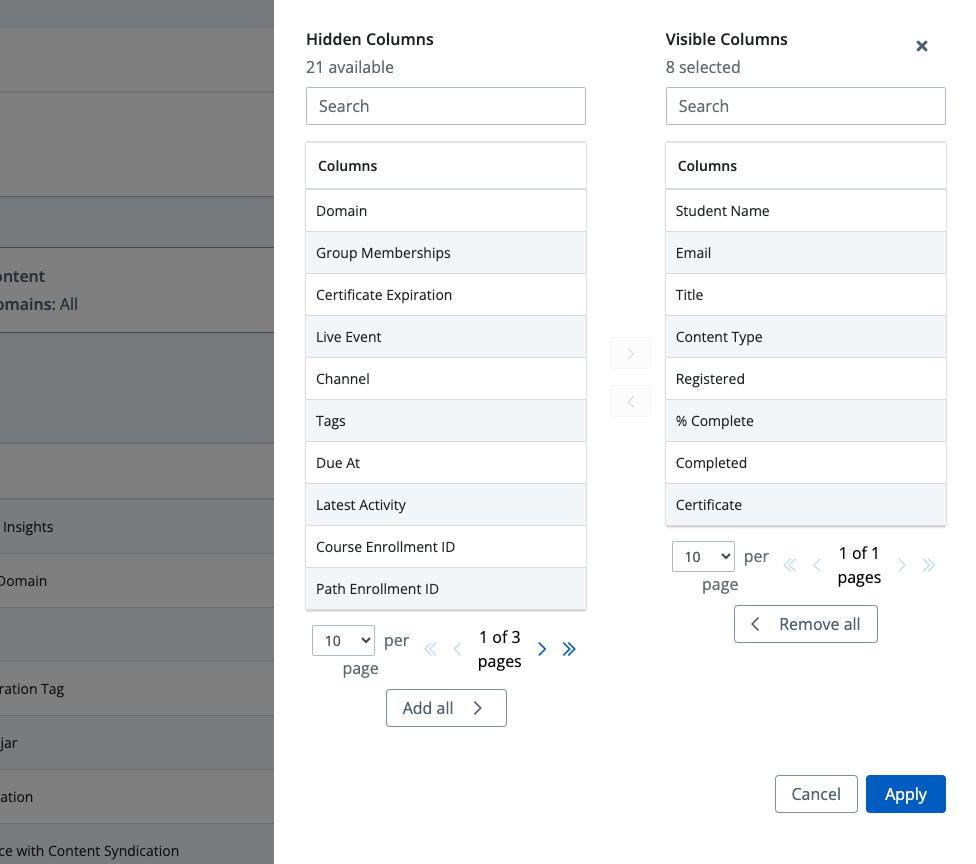Screen dimensions: 976x864
Task: Select Completed visible column
Action: coord(806,463)
